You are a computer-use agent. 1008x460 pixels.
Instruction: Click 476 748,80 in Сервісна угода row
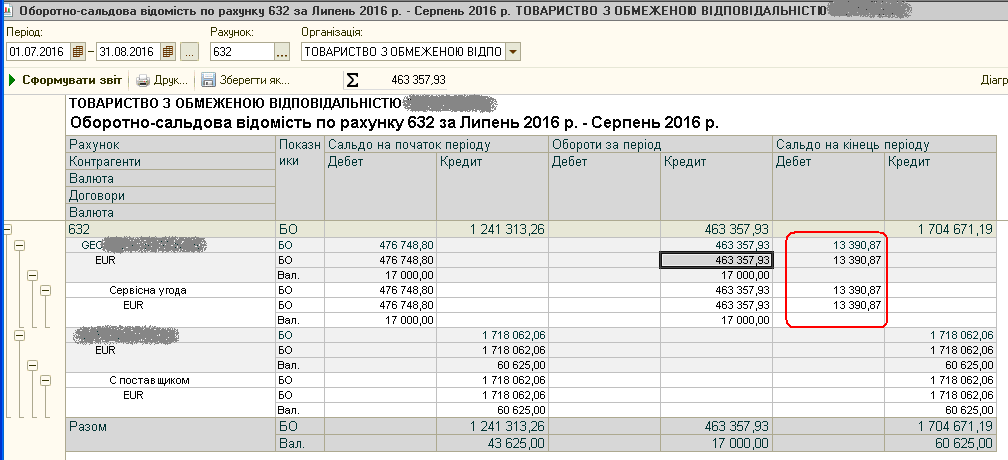click(380, 290)
